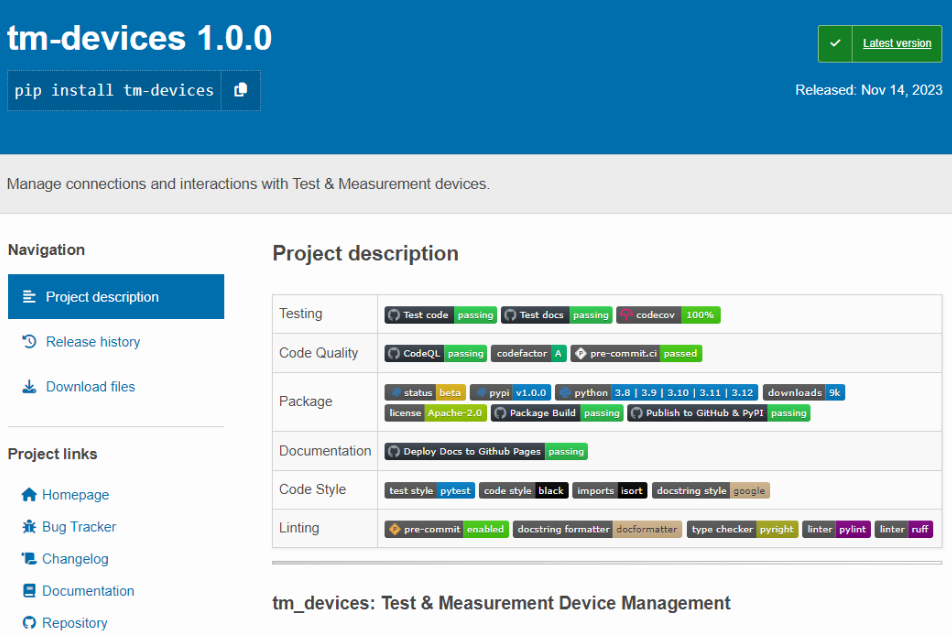The width and height of the screenshot is (952, 640).
Task: Open the Documentation project link
Action: pos(88,591)
